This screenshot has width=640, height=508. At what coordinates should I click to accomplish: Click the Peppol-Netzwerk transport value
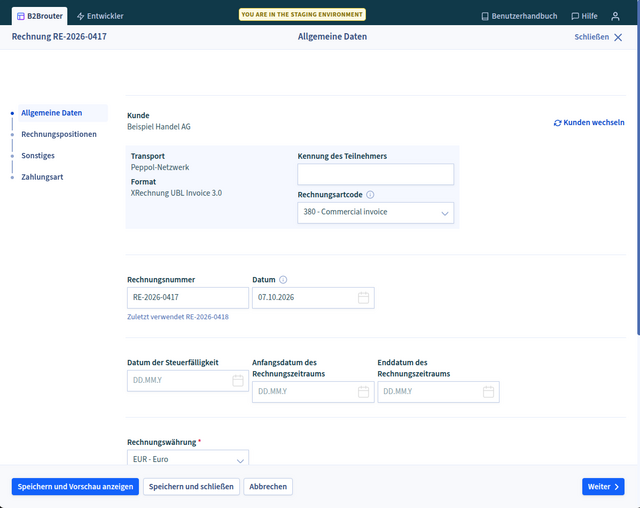point(160,167)
